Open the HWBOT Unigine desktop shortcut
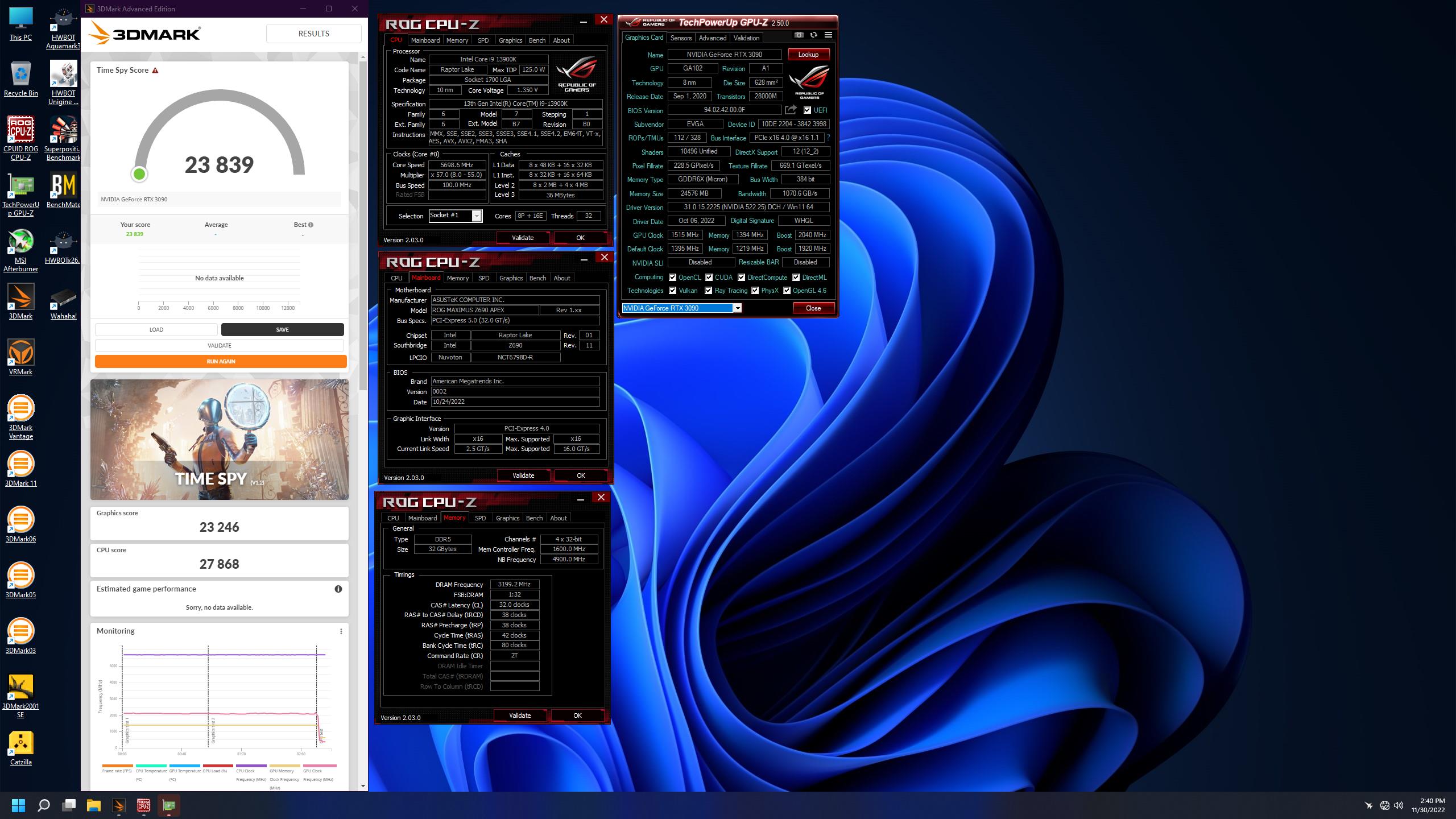 63,83
